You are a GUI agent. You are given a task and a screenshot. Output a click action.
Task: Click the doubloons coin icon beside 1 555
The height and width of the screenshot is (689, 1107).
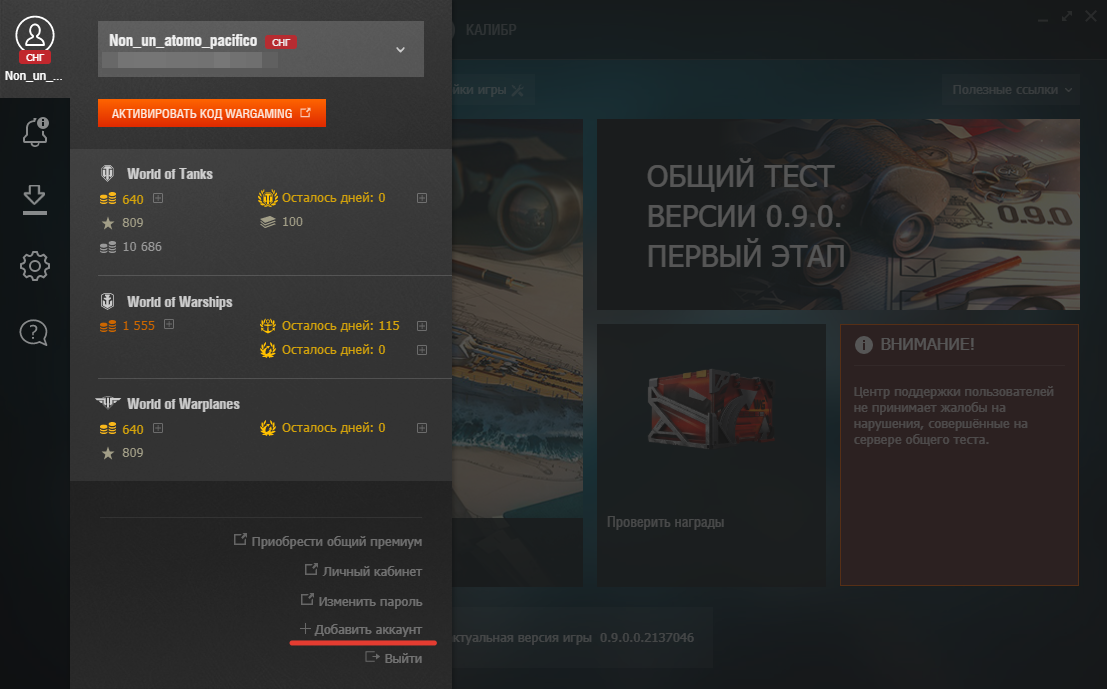point(108,326)
